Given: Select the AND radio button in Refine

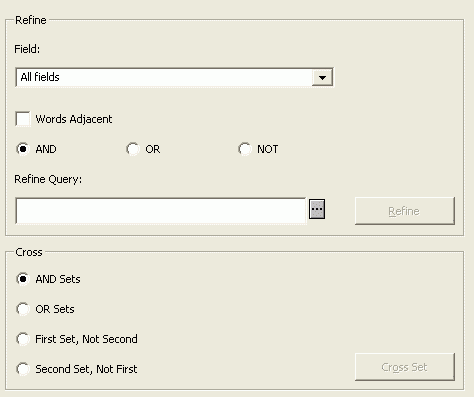Looking at the screenshot, I should pos(23,149).
